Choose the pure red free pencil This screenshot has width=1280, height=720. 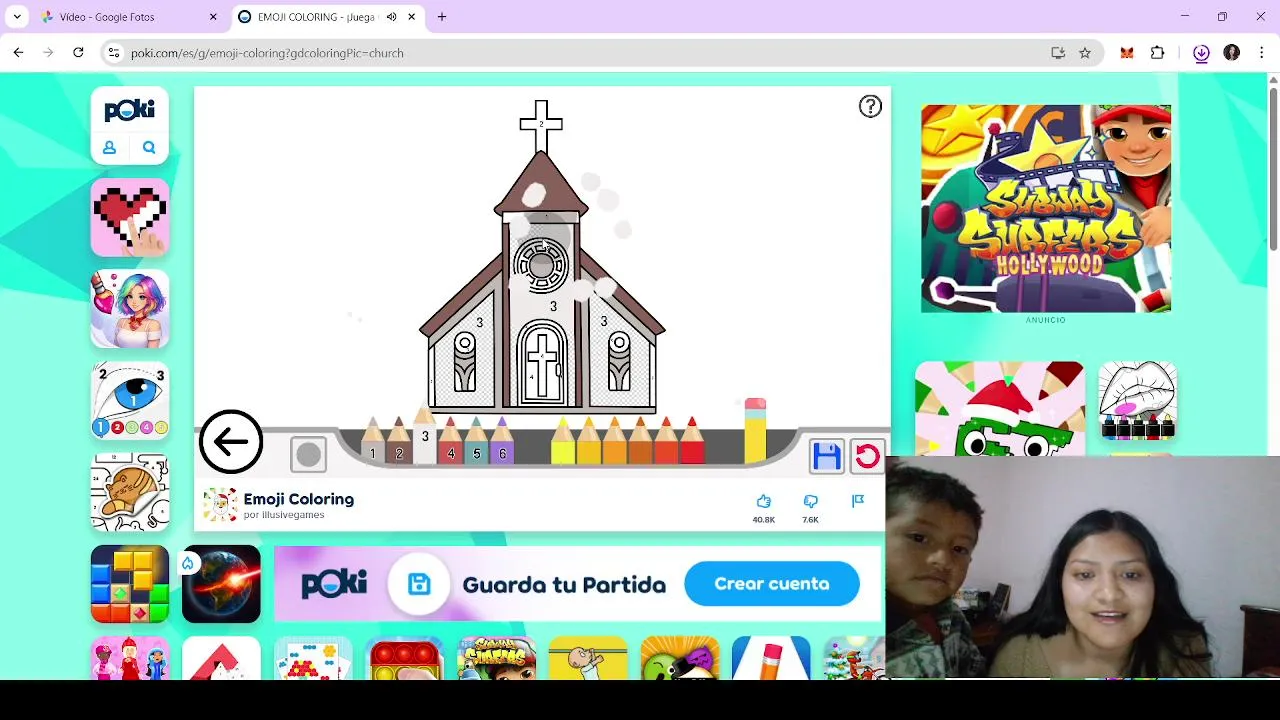click(692, 441)
